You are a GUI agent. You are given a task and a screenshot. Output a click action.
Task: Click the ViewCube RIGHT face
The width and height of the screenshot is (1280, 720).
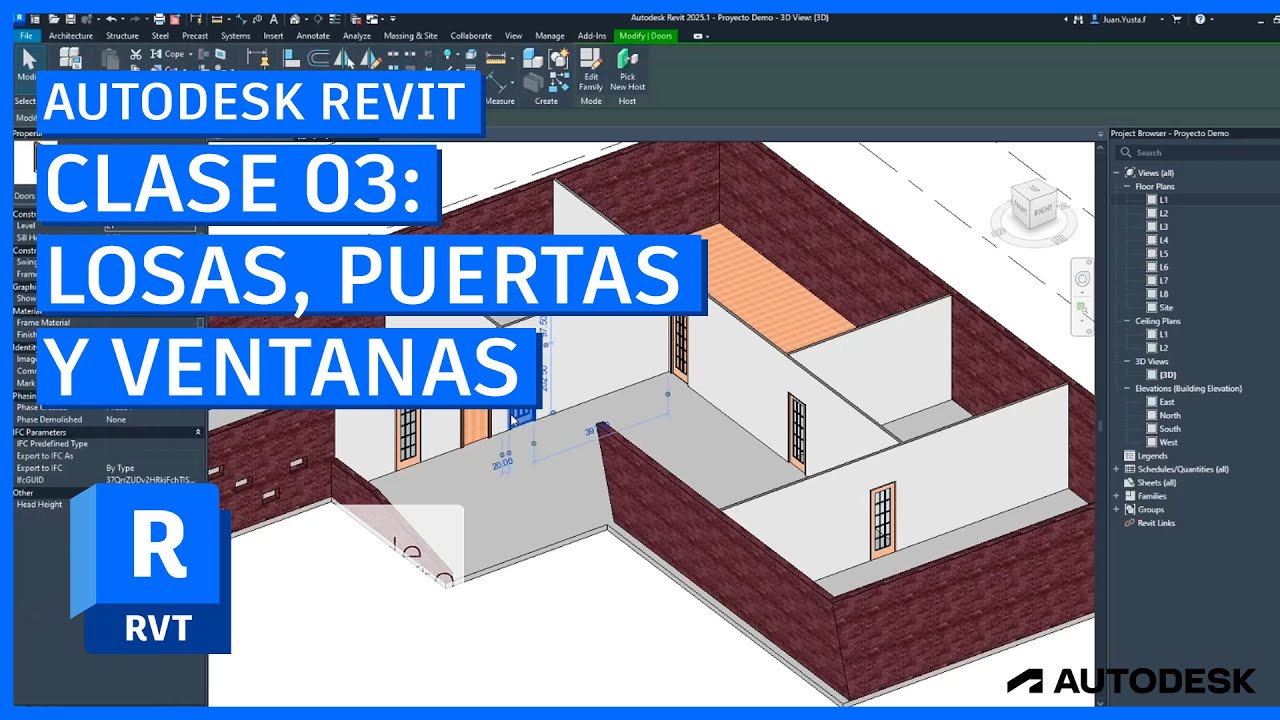[1041, 211]
